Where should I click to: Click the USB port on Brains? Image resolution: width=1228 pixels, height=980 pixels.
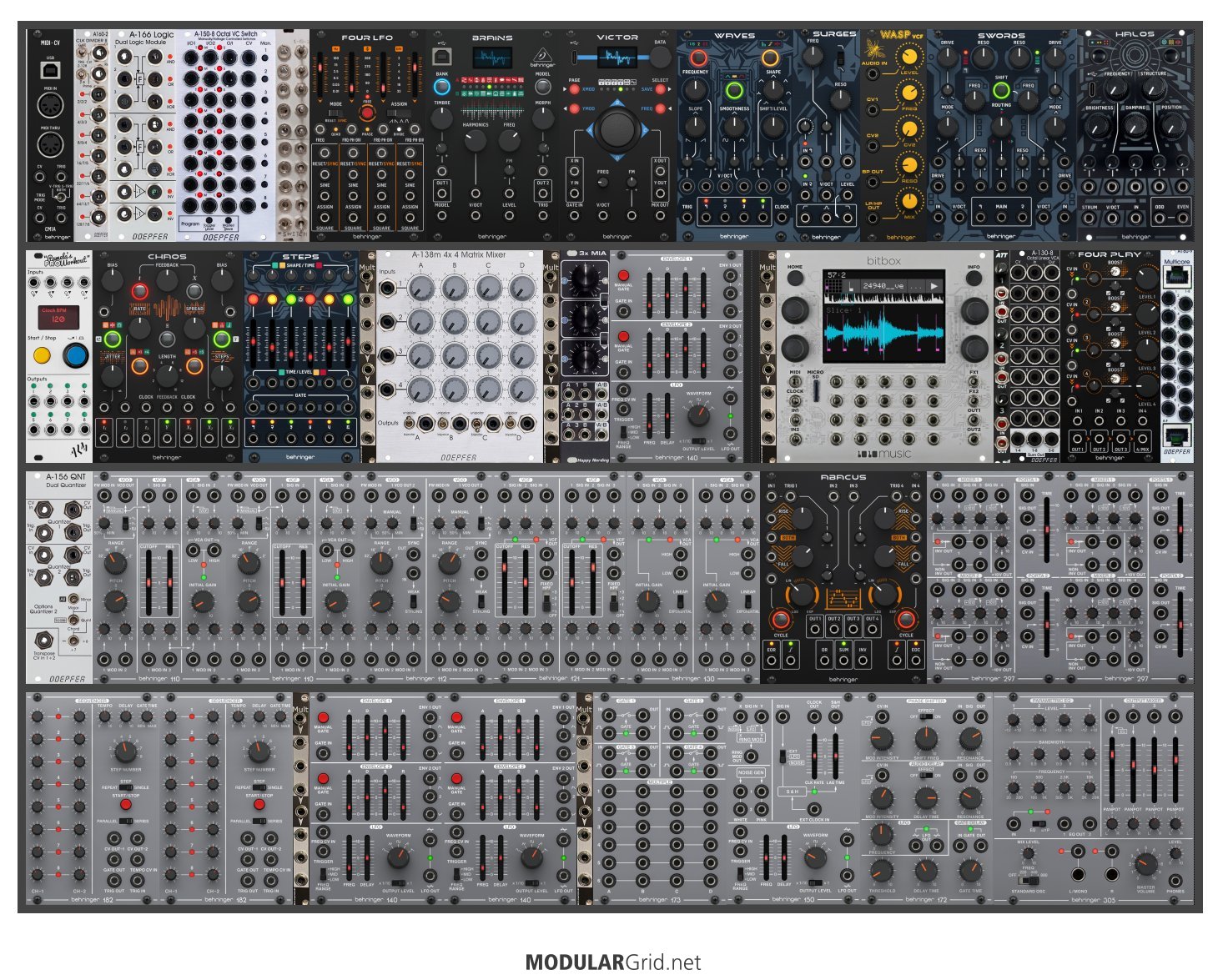tap(442, 57)
